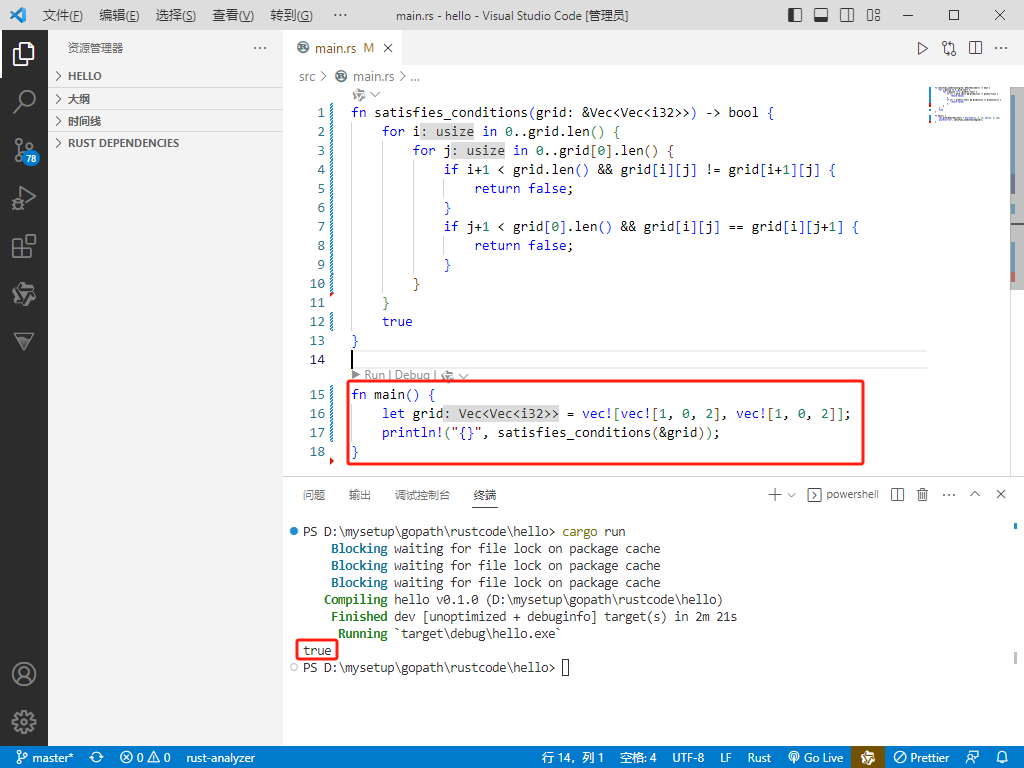Screen dimensions: 1024x768
Task: Click the Run file play icon
Action: (x=922, y=48)
